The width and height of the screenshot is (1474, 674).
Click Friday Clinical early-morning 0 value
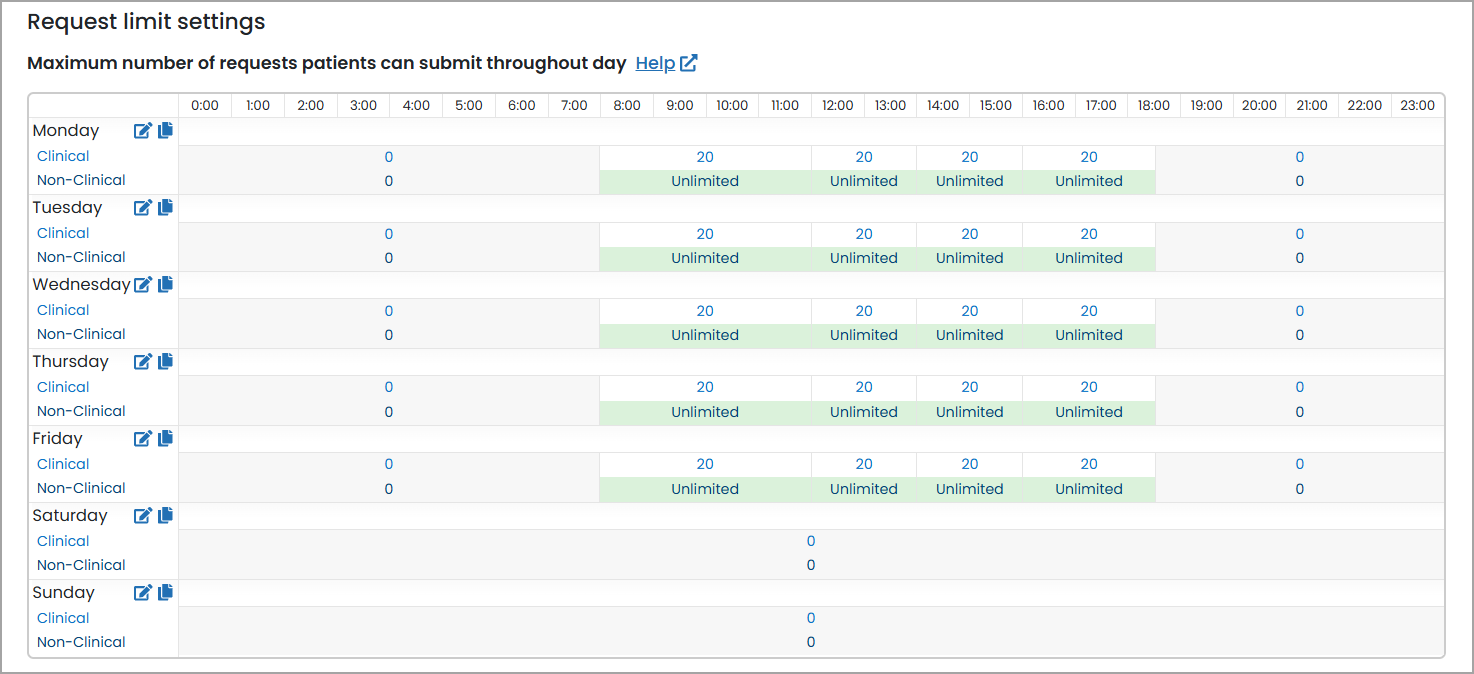pos(389,464)
